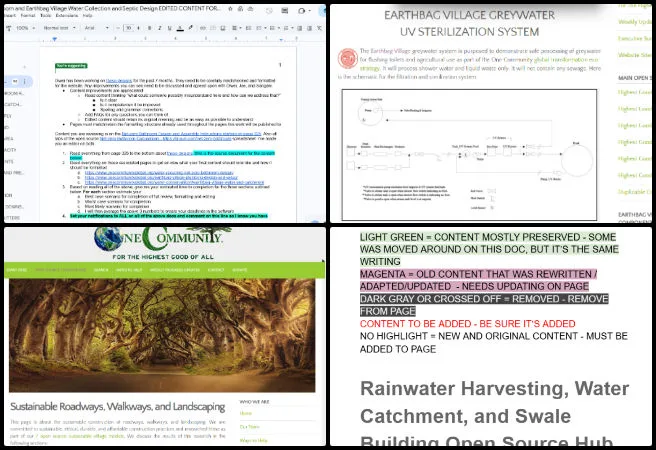Click the Home link under Who We Are

point(246,413)
